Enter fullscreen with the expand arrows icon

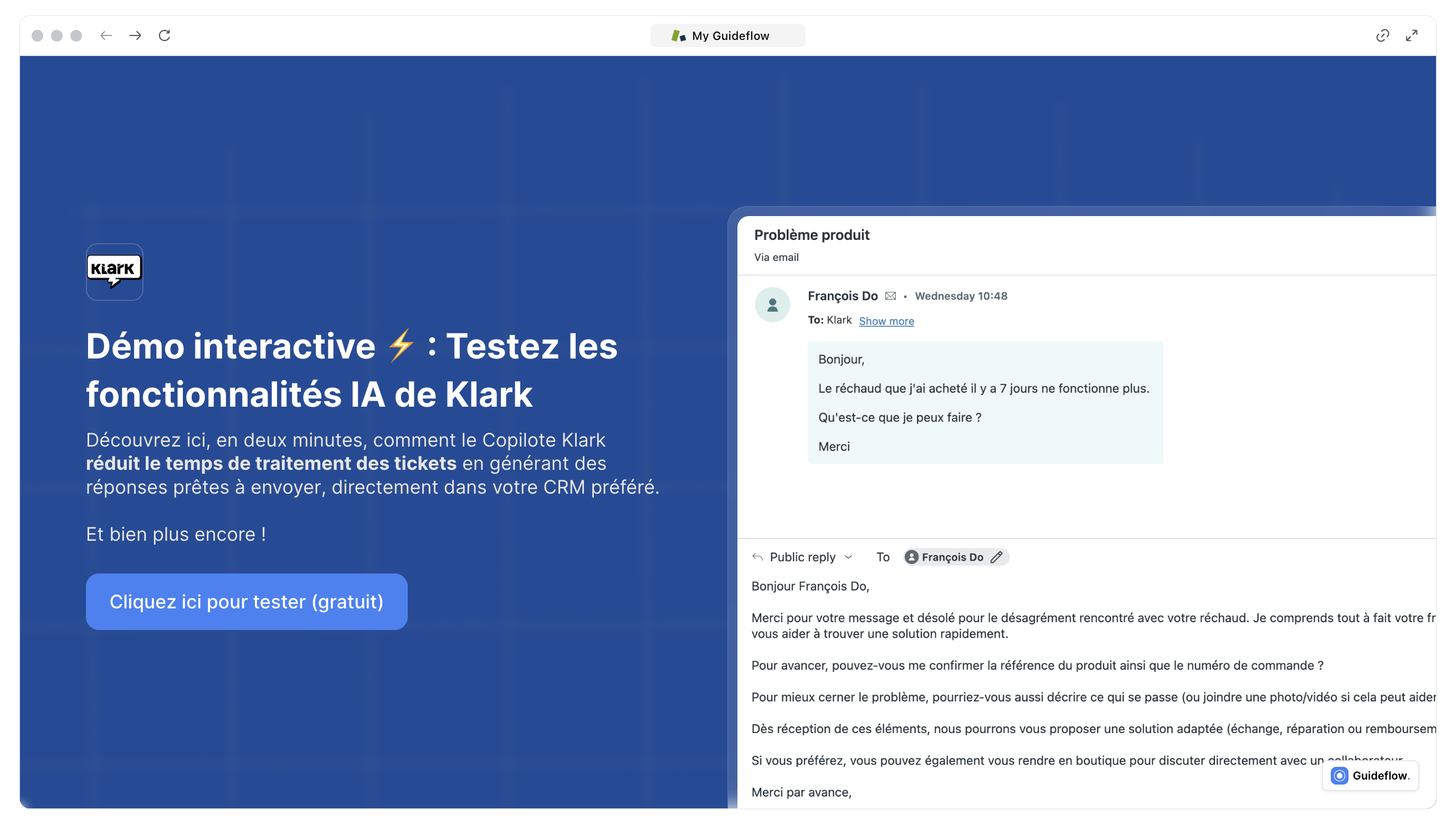[1411, 35]
